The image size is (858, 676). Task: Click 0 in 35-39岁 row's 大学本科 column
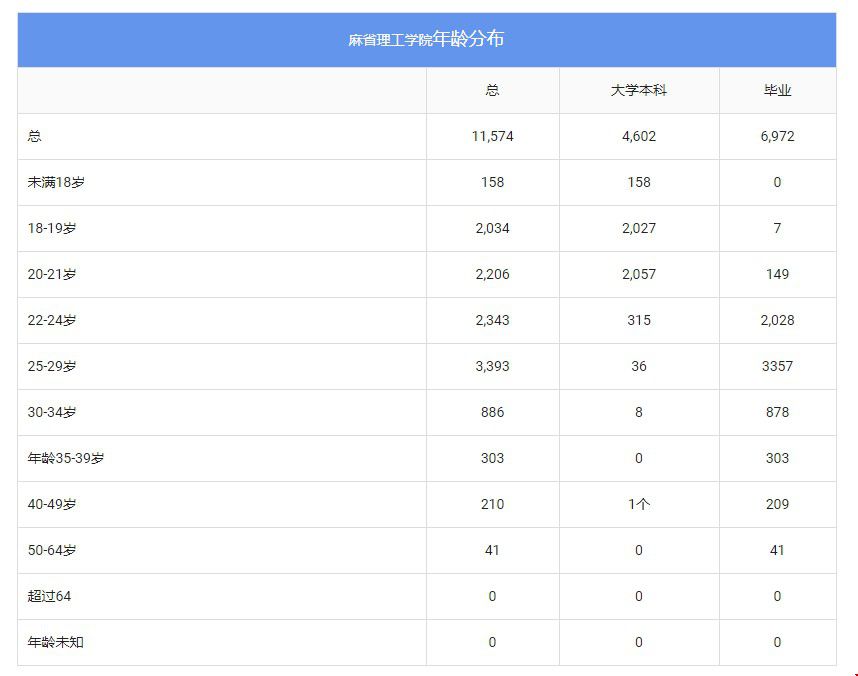[x=639, y=458]
